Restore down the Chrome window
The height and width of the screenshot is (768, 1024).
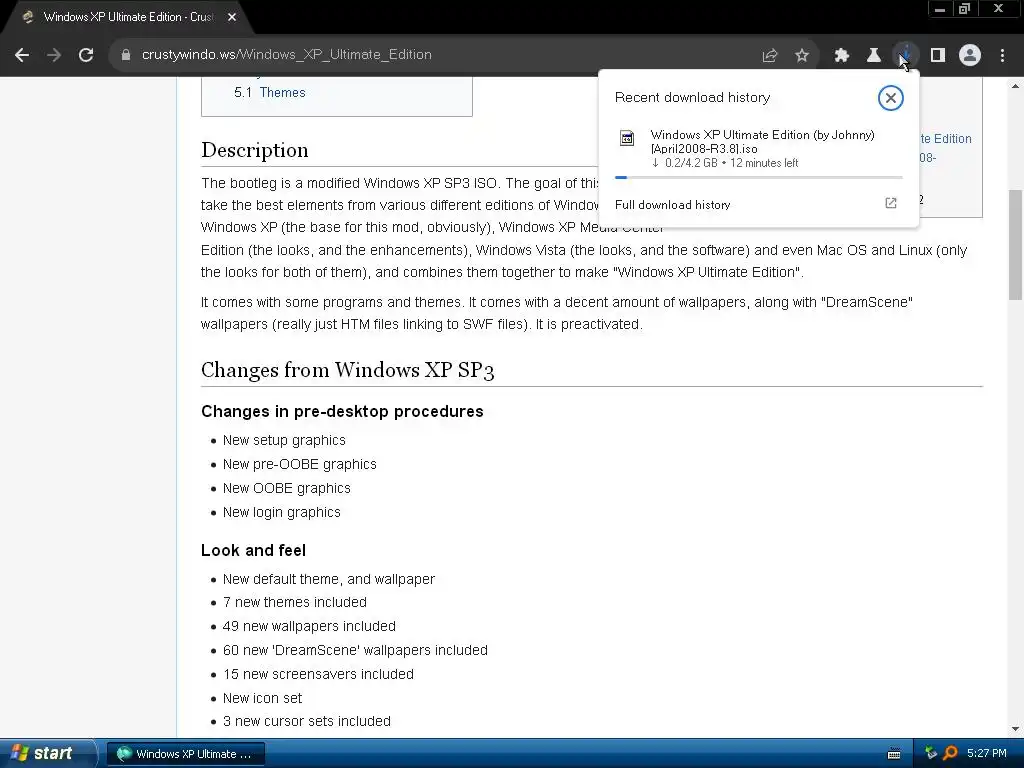click(964, 9)
